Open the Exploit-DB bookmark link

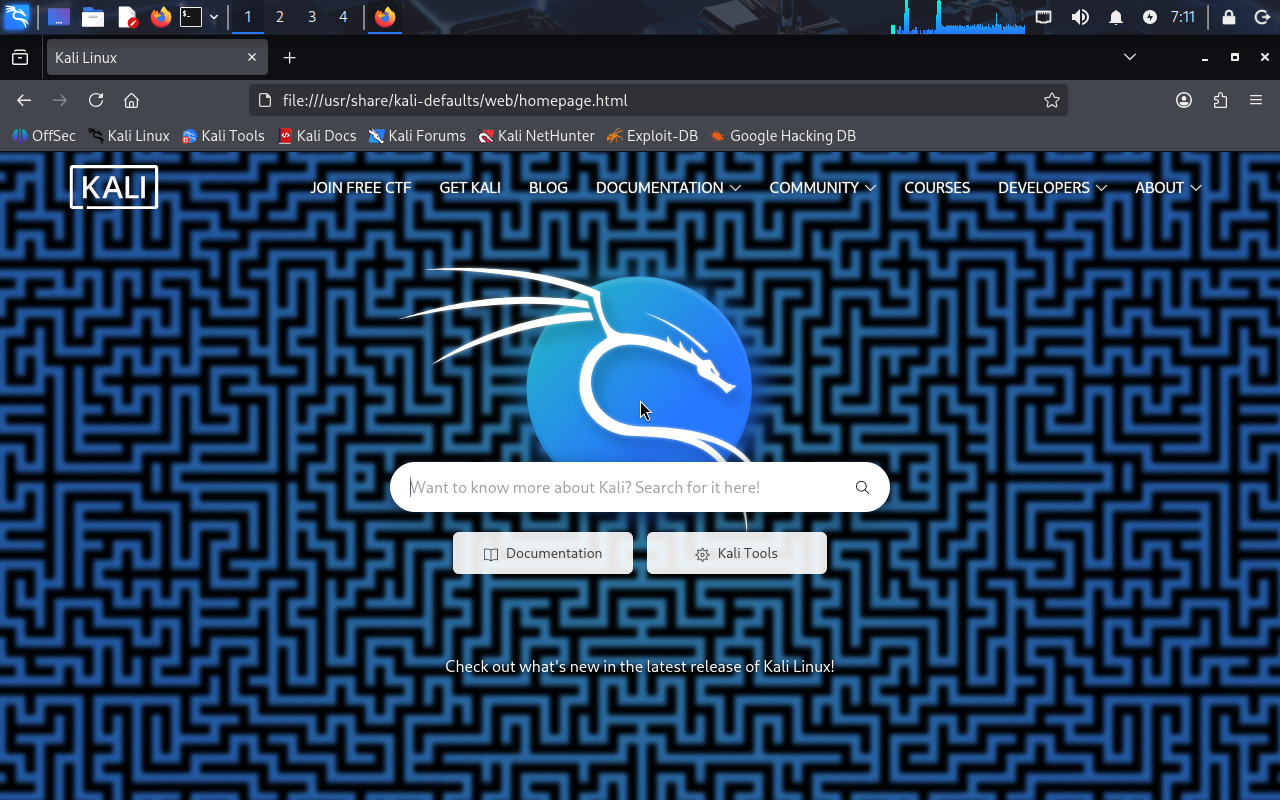[652, 136]
